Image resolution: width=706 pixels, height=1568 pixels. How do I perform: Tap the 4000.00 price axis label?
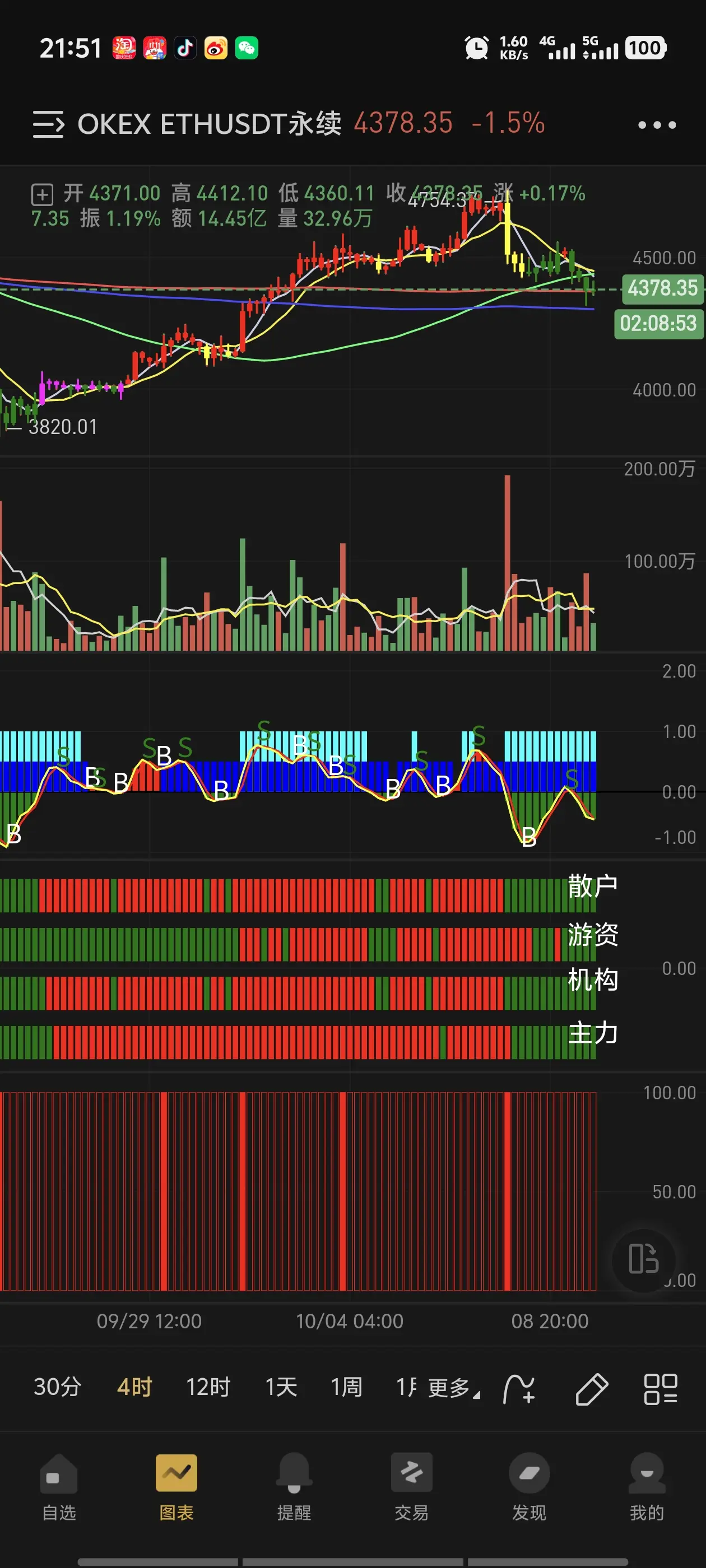click(664, 390)
